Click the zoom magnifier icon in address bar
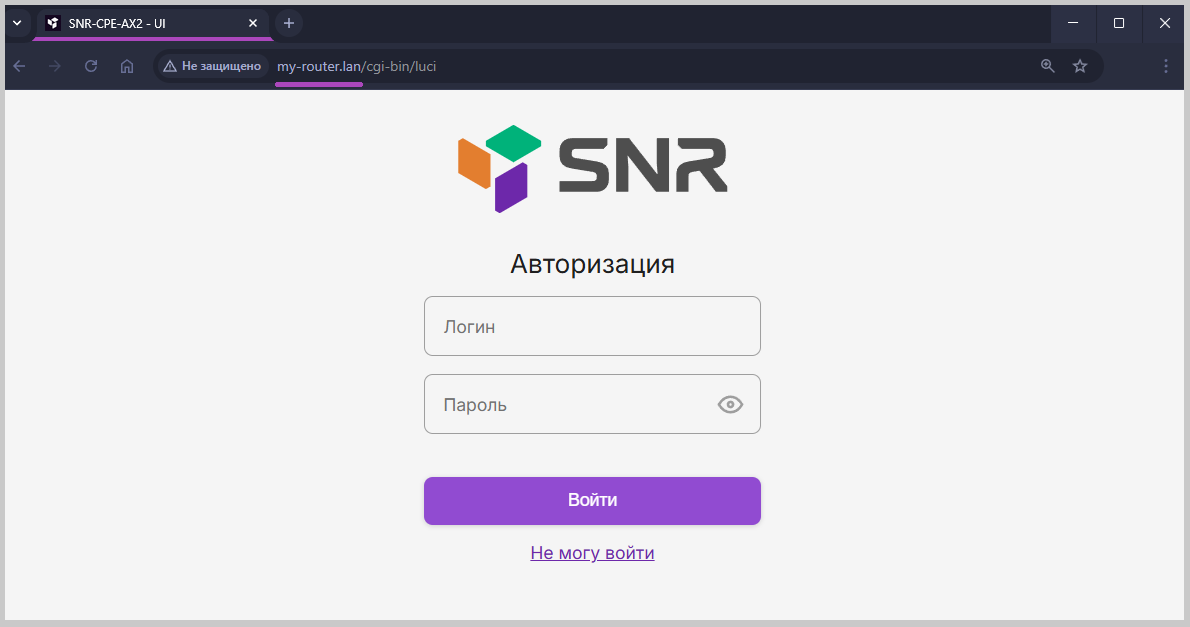This screenshot has height=627, width=1190. click(x=1047, y=66)
